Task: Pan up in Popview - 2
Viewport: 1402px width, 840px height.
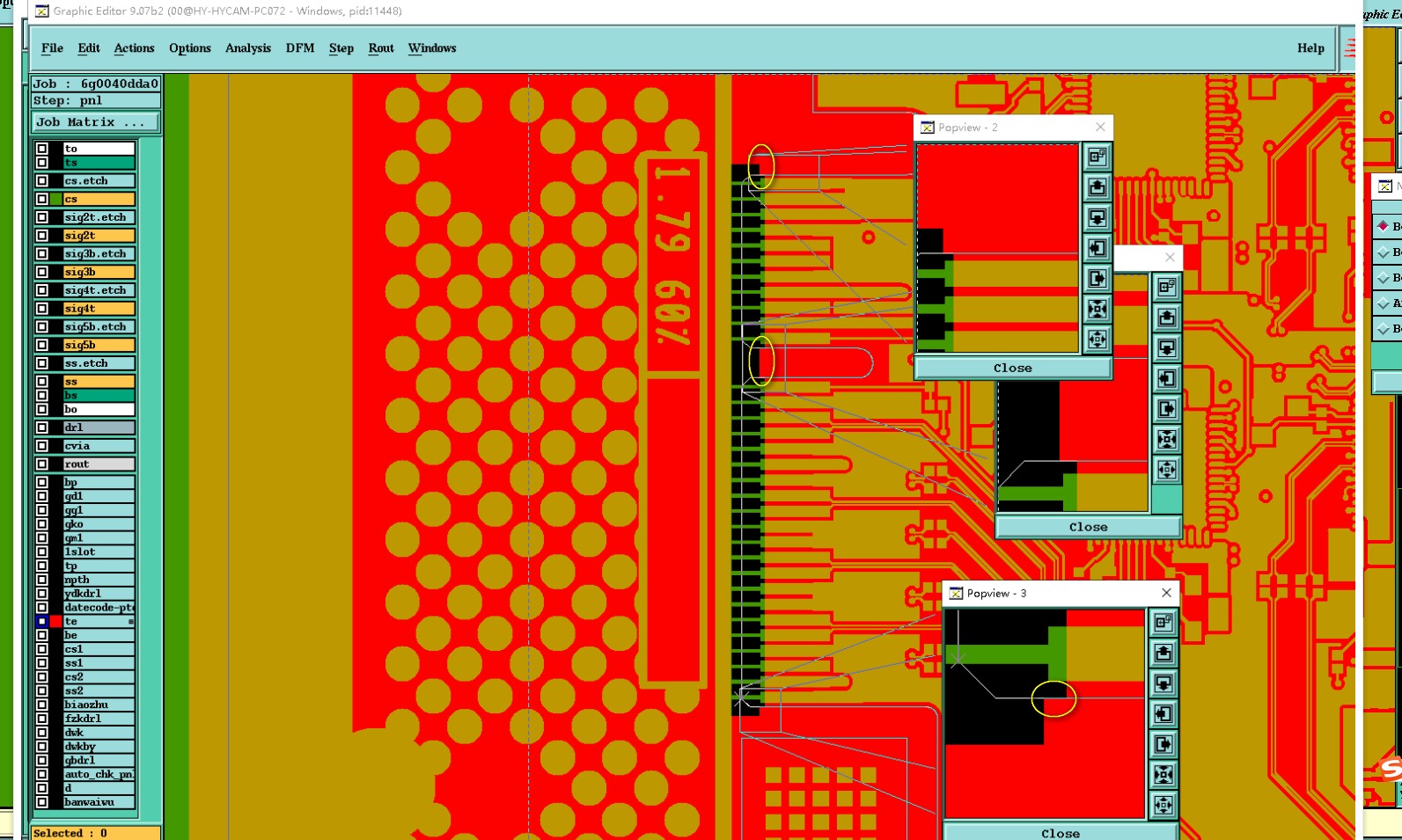Action: 1097,187
